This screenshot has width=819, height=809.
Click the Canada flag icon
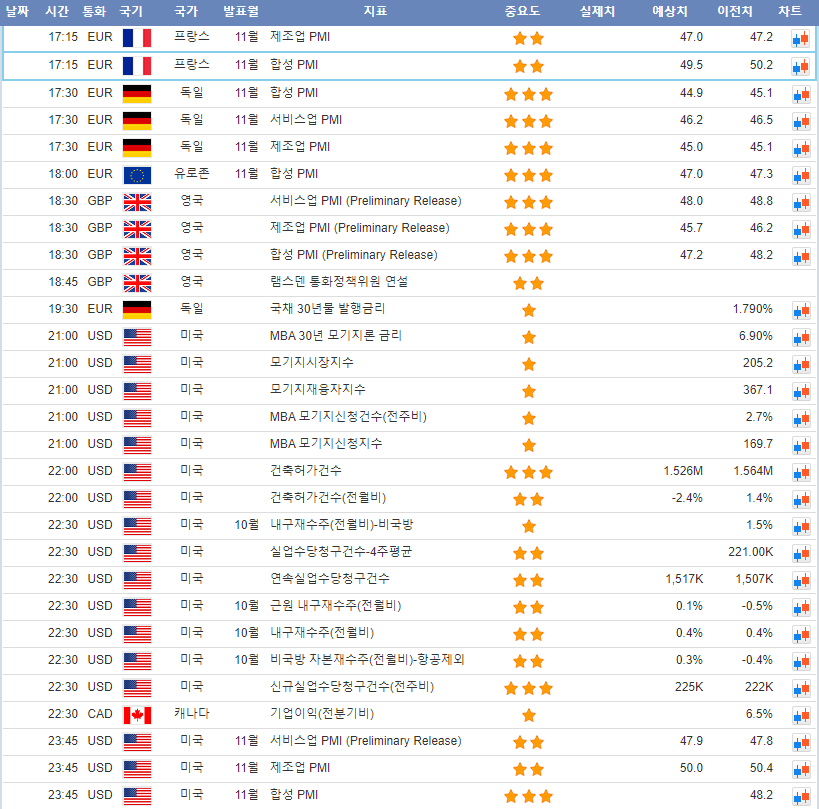136,715
